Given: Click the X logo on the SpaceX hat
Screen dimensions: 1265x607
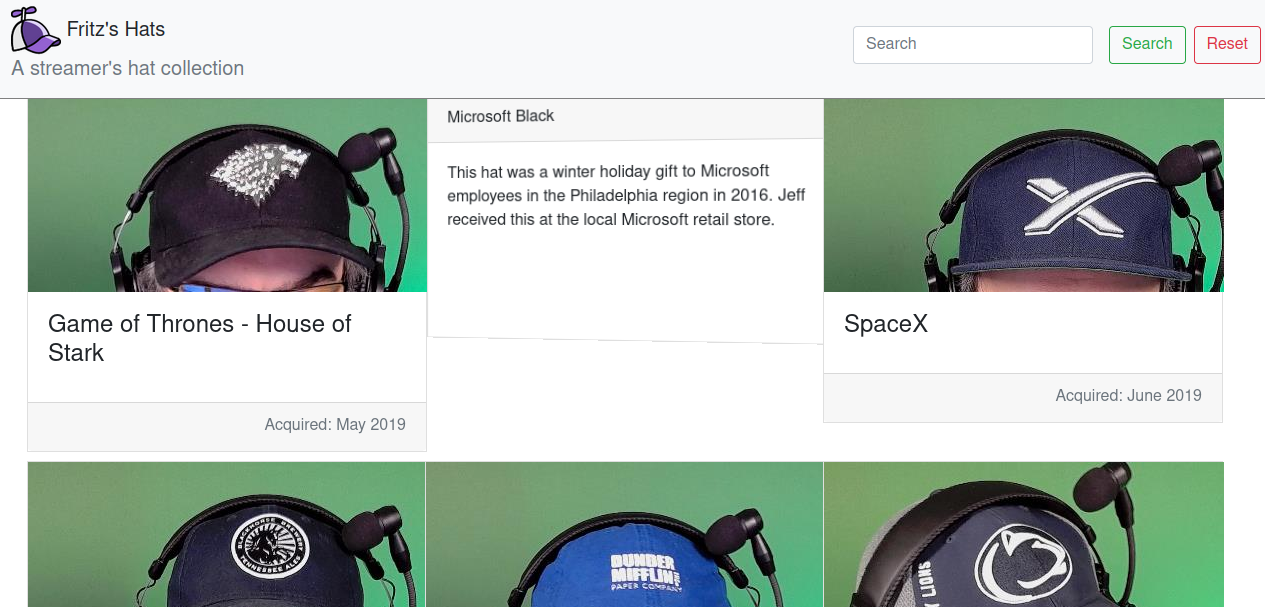Looking at the screenshot, I should tap(1070, 205).
